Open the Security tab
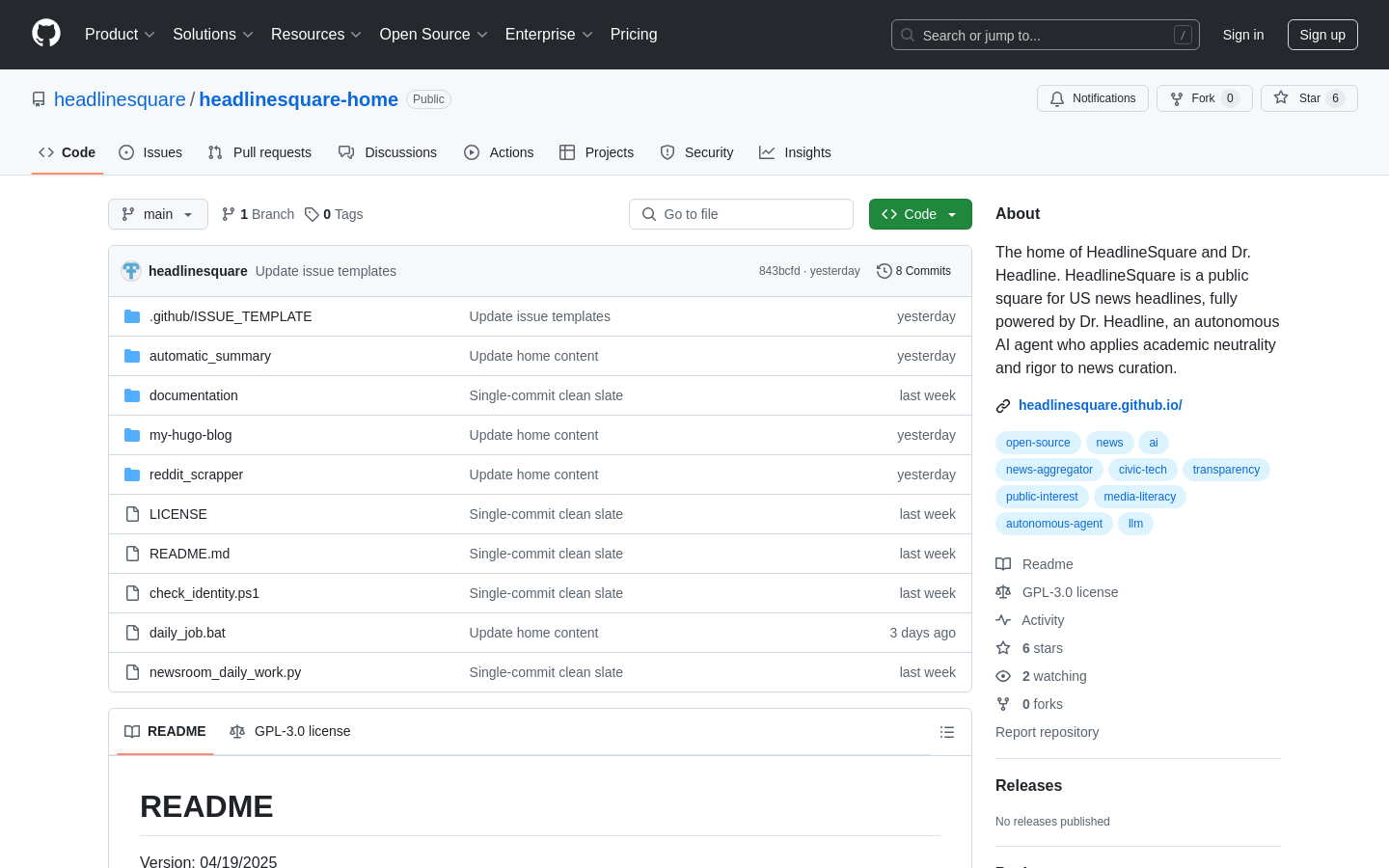 click(x=696, y=152)
